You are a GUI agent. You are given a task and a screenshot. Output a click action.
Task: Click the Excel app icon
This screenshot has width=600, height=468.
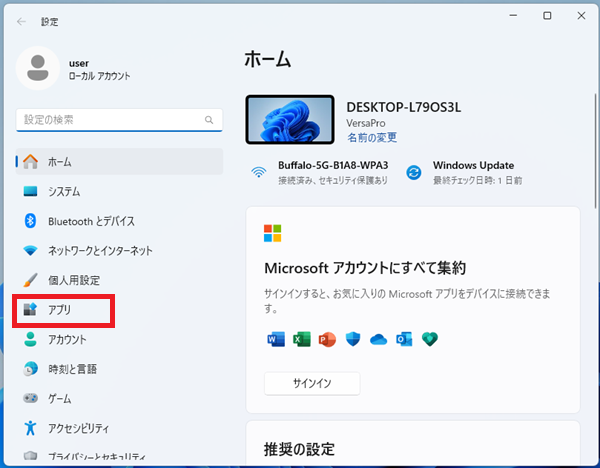coord(302,339)
